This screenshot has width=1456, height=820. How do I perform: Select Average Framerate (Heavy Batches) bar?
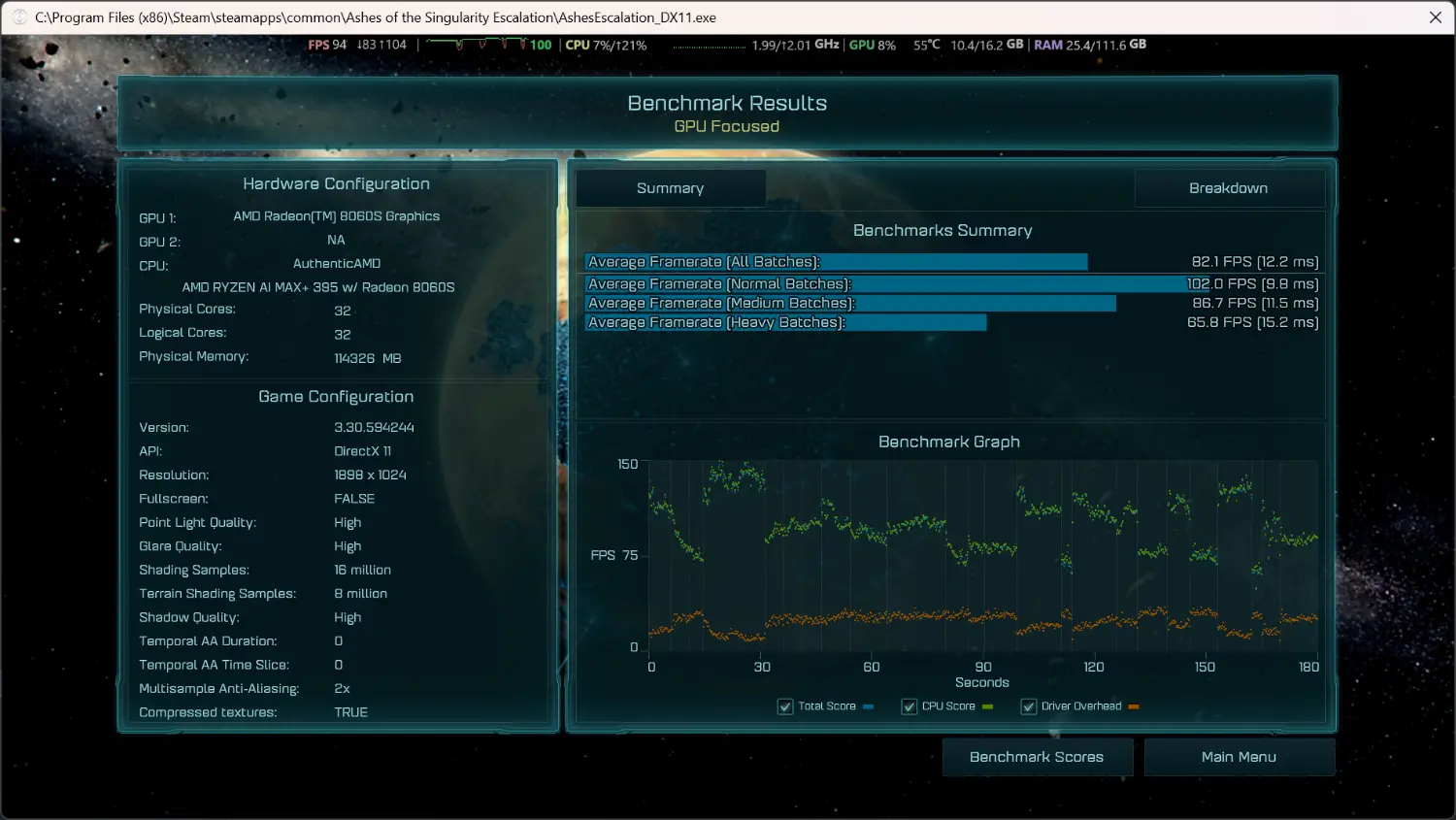coord(785,323)
